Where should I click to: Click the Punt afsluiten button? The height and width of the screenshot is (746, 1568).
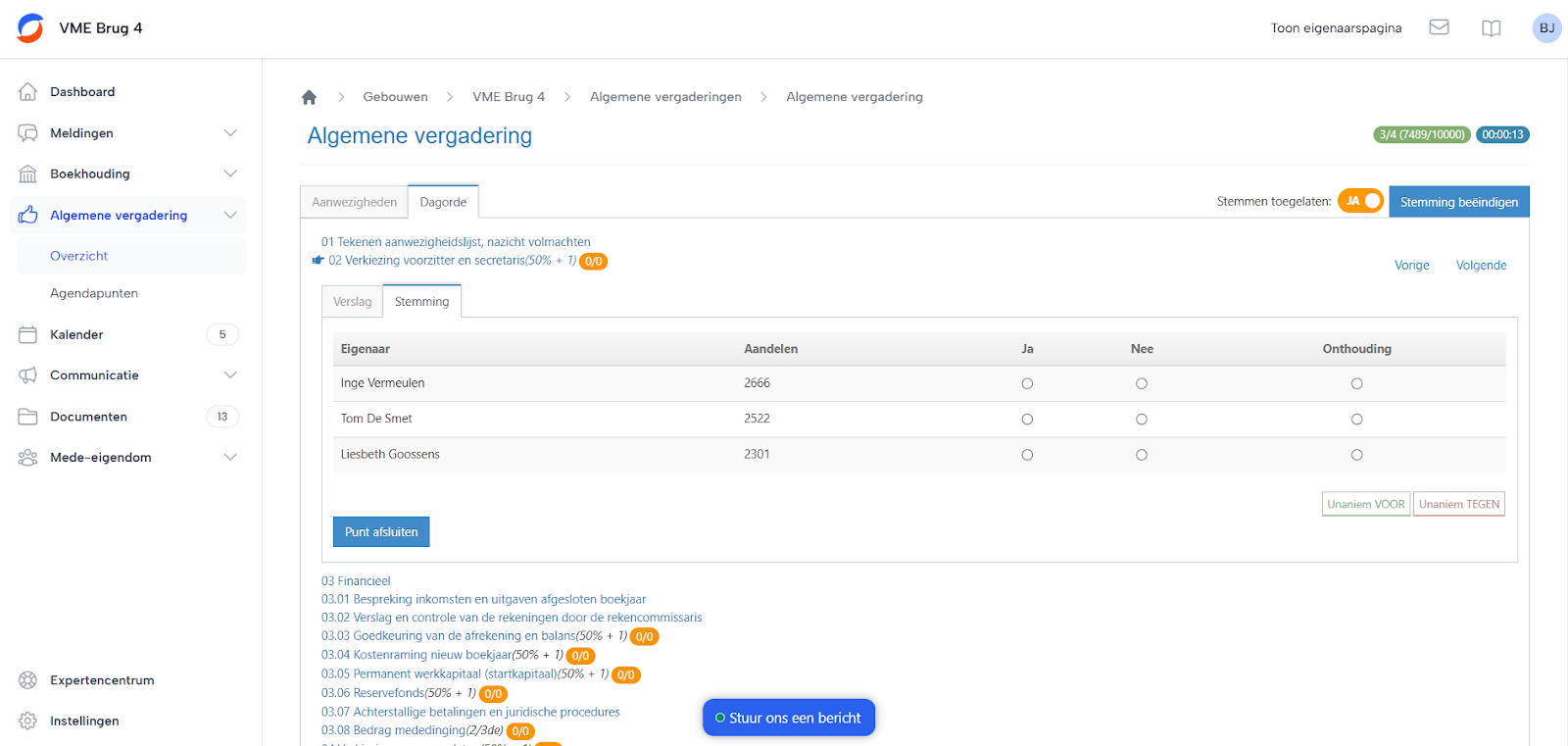[381, 532]
